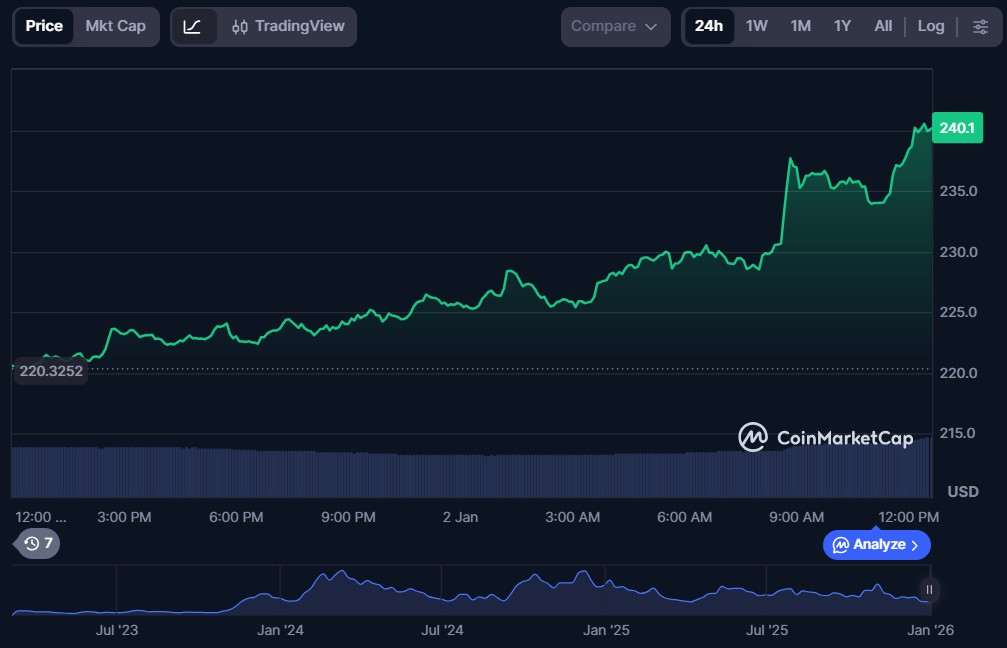Switch chart to Price view
1007x648 pixels.
tap(44, 26)
